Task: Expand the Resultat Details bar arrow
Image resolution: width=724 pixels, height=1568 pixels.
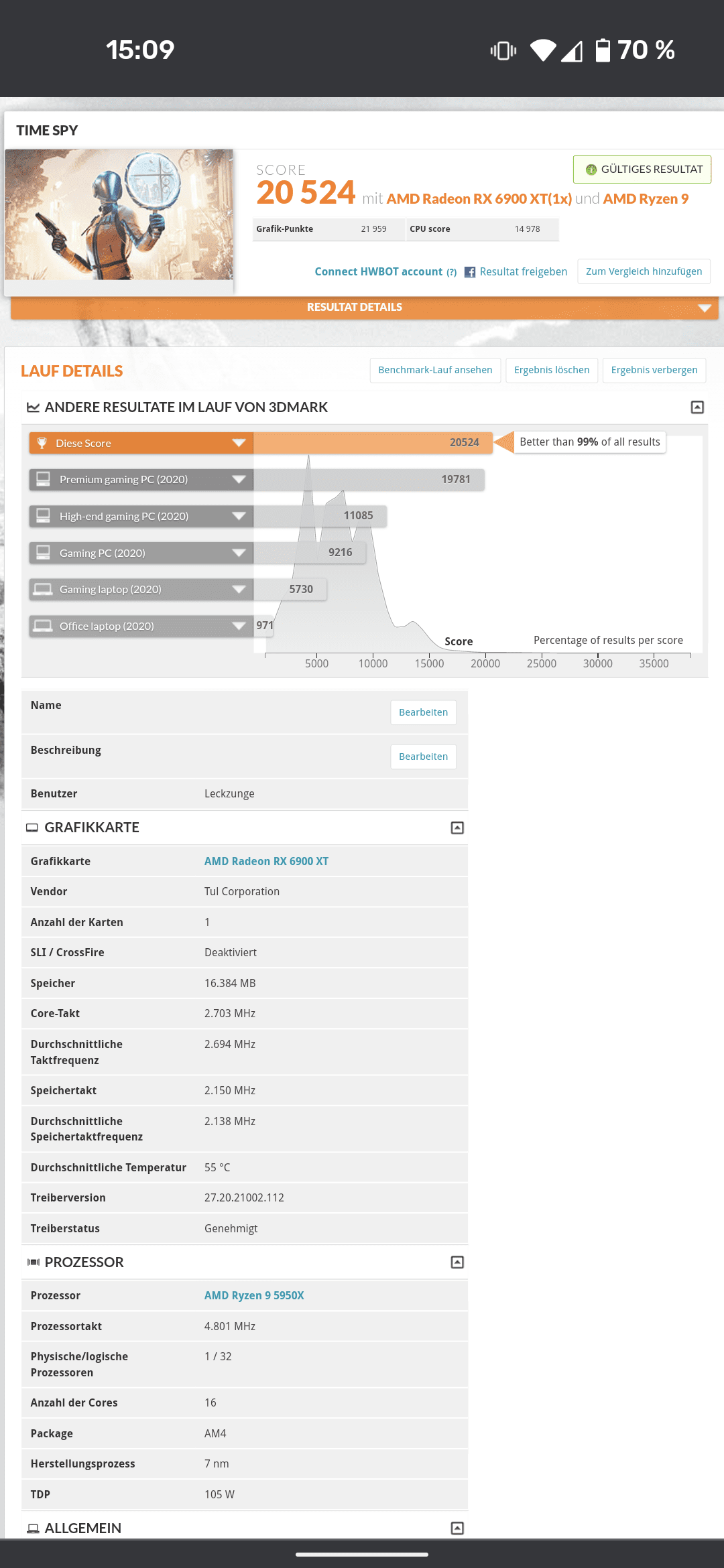Action: (704, 308)
